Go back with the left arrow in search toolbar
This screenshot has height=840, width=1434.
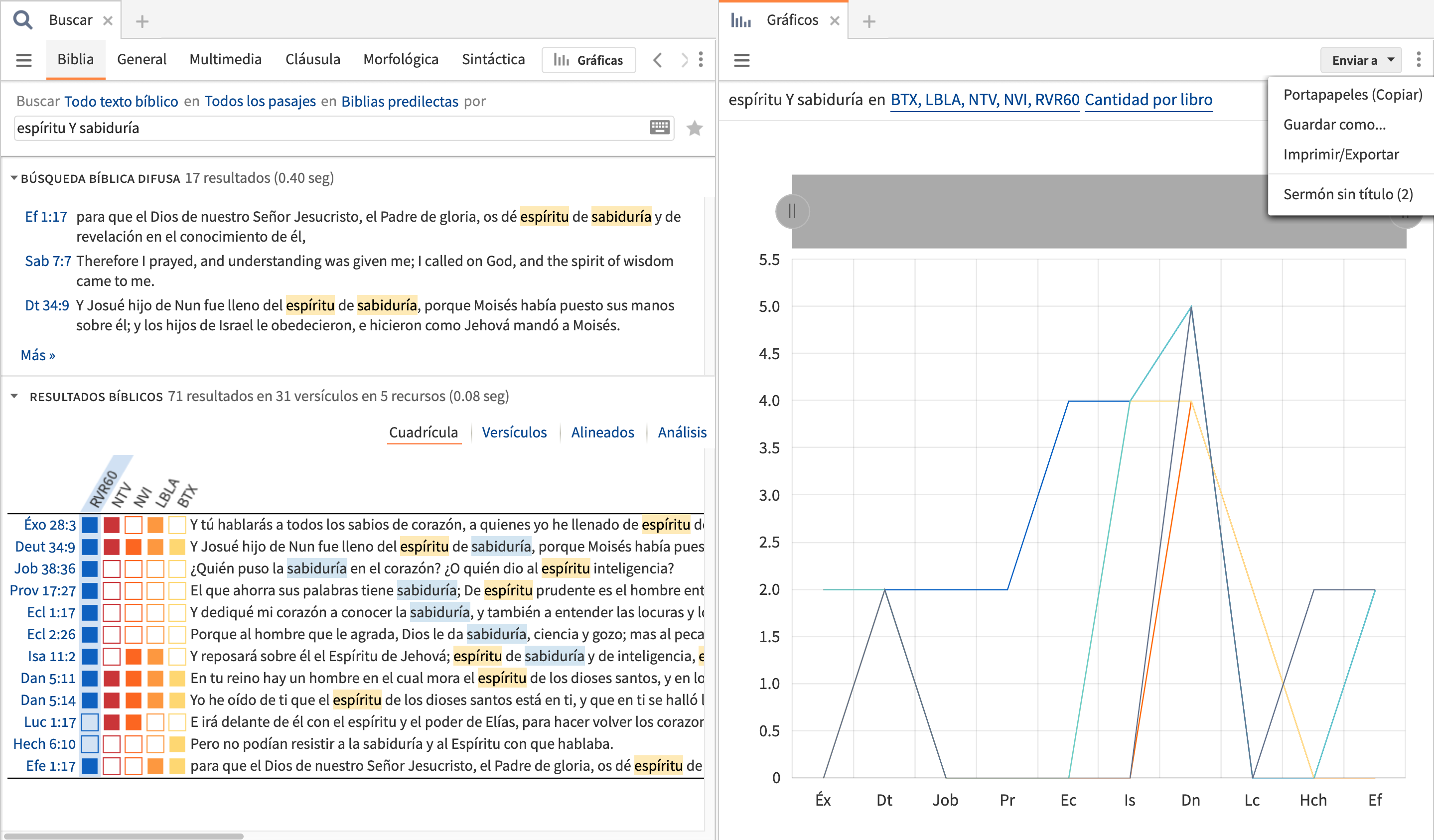657,60
